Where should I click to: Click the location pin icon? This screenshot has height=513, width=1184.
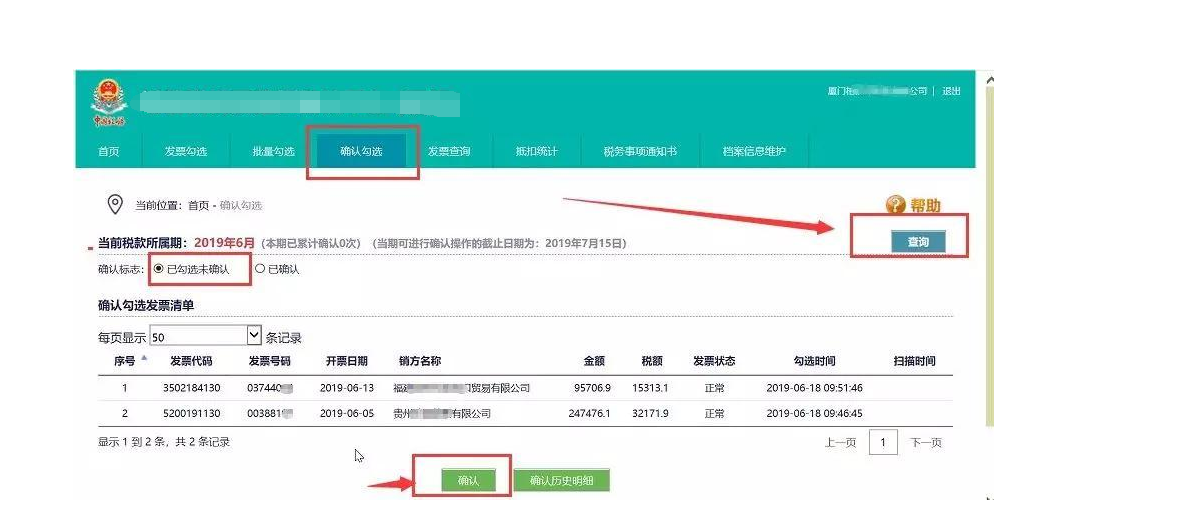(115, 205)
